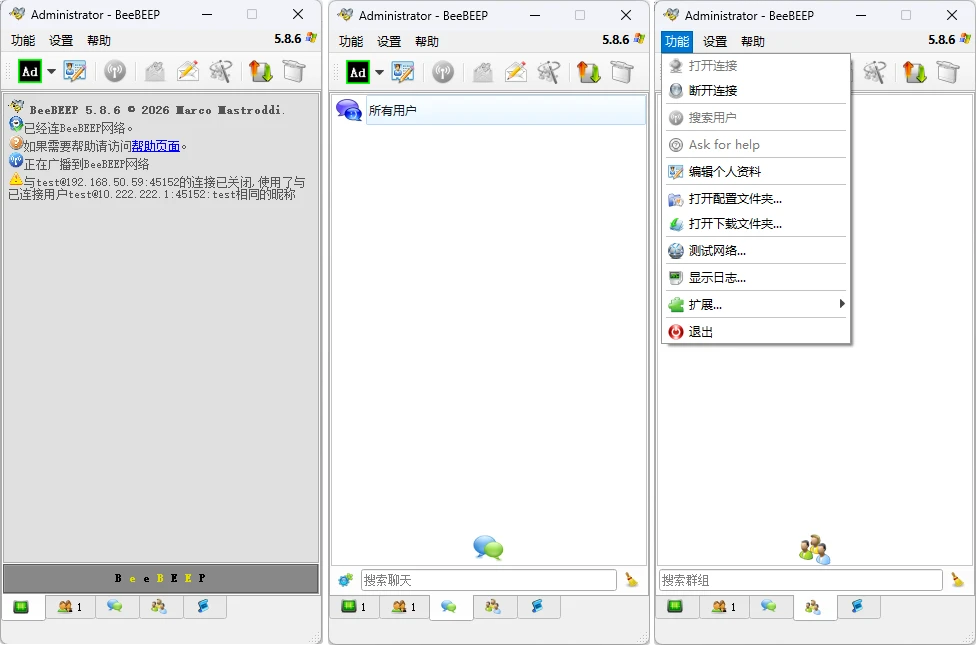Choose 退出 to quit BeeBEEP
The width and height of the screenshot is (976, 645).
point(756,332)
